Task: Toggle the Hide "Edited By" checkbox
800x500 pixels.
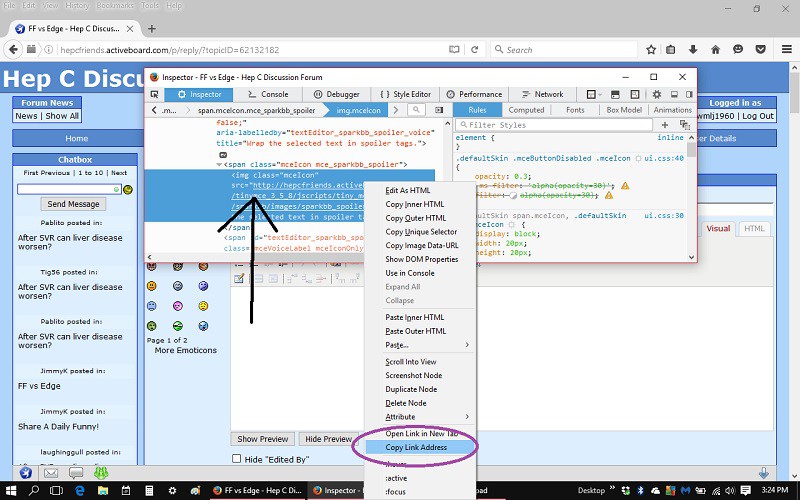Action: [237, 459]
